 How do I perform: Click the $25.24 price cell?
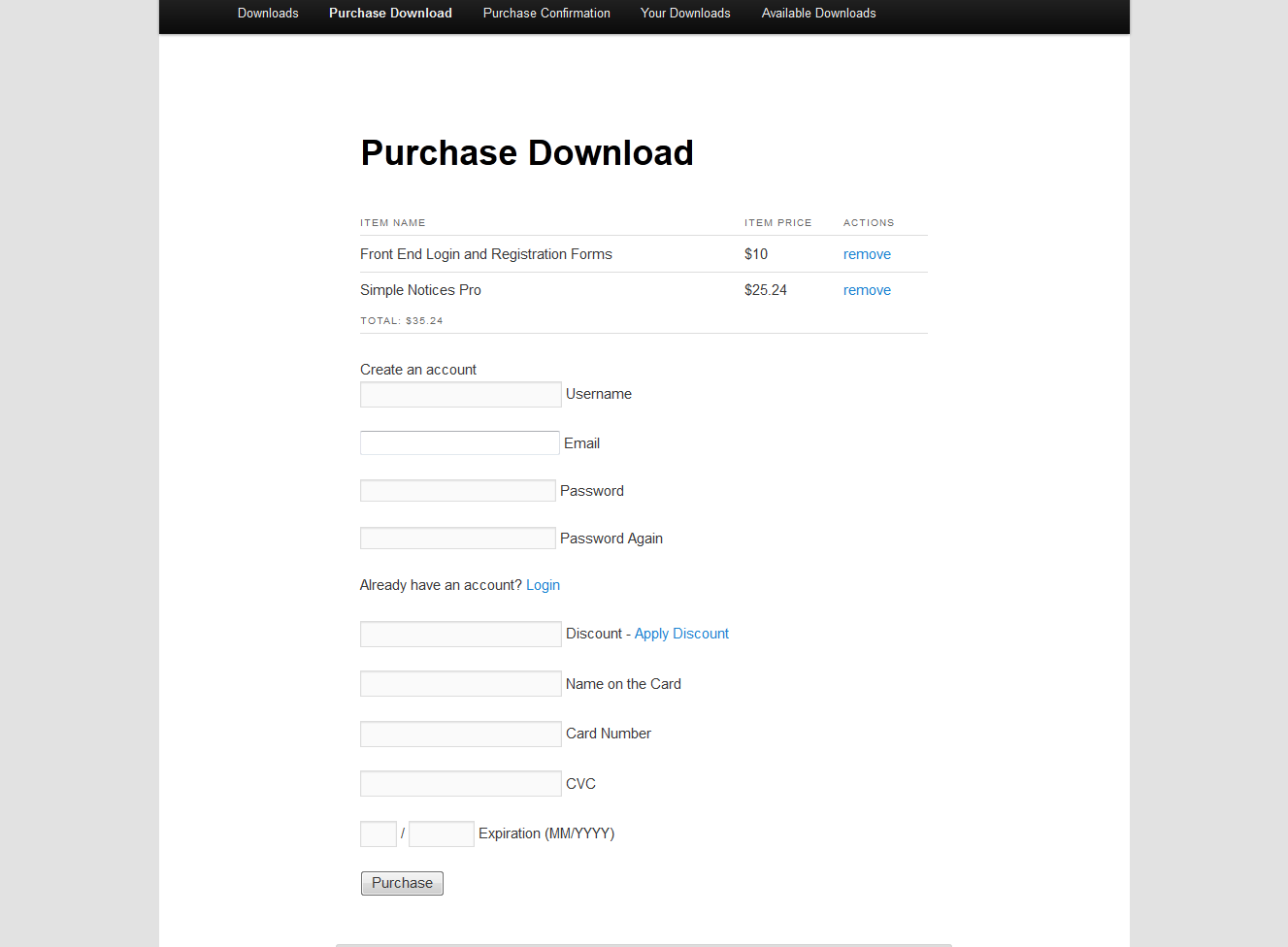(x=766, y=290)
